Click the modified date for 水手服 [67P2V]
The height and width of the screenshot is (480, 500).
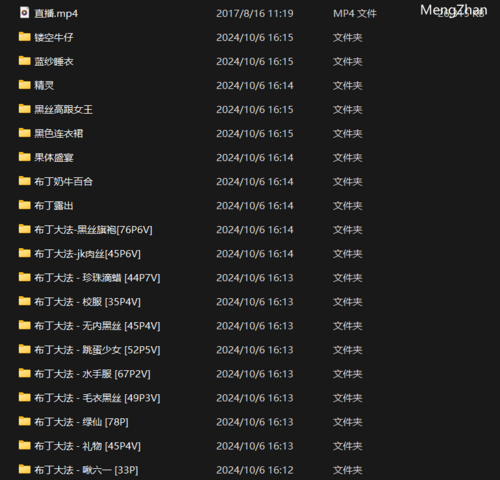click(255, 374)
